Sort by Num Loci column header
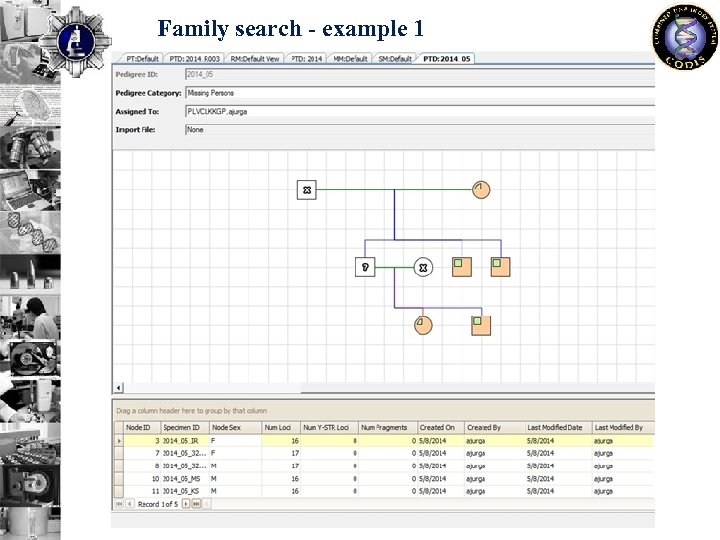 point(281,428)
